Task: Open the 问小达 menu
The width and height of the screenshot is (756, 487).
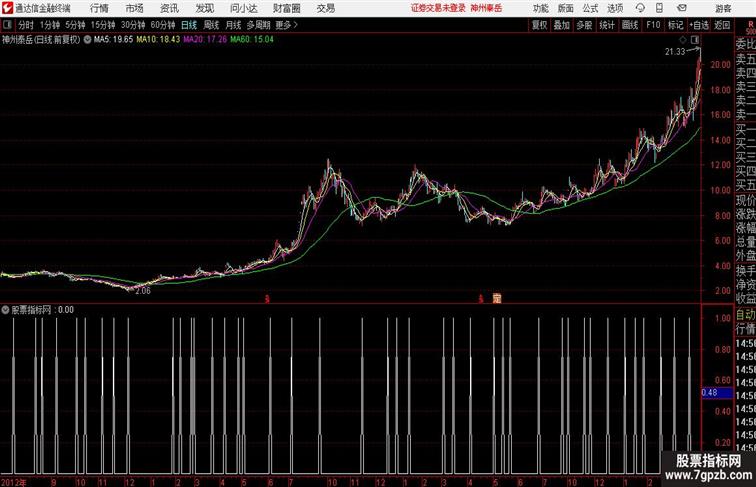Action: (243, 8)
